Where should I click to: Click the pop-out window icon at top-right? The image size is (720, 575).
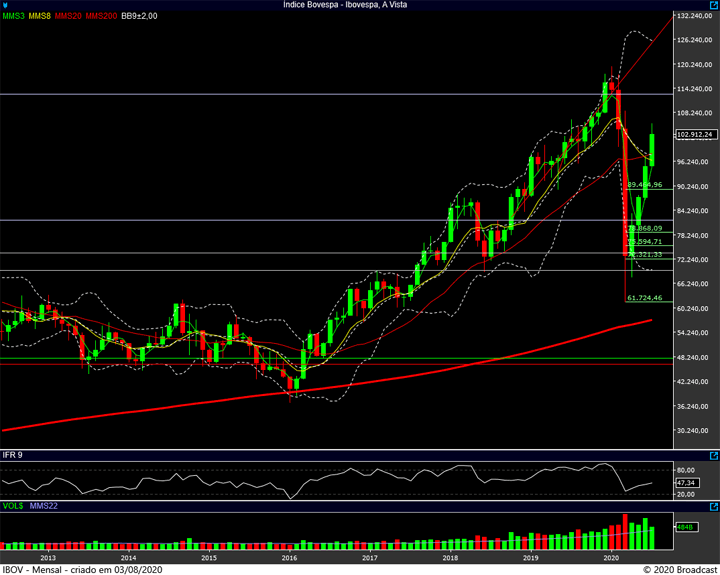click(x=713, y=5)
